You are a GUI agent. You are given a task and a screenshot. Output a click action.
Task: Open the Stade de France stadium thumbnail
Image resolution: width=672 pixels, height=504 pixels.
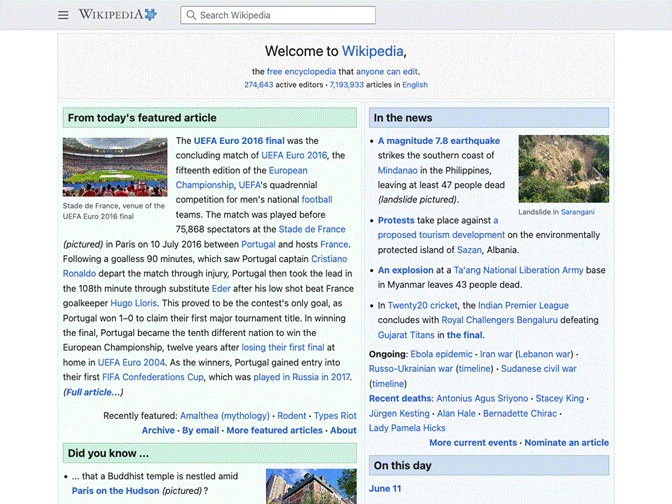[115, 167]
